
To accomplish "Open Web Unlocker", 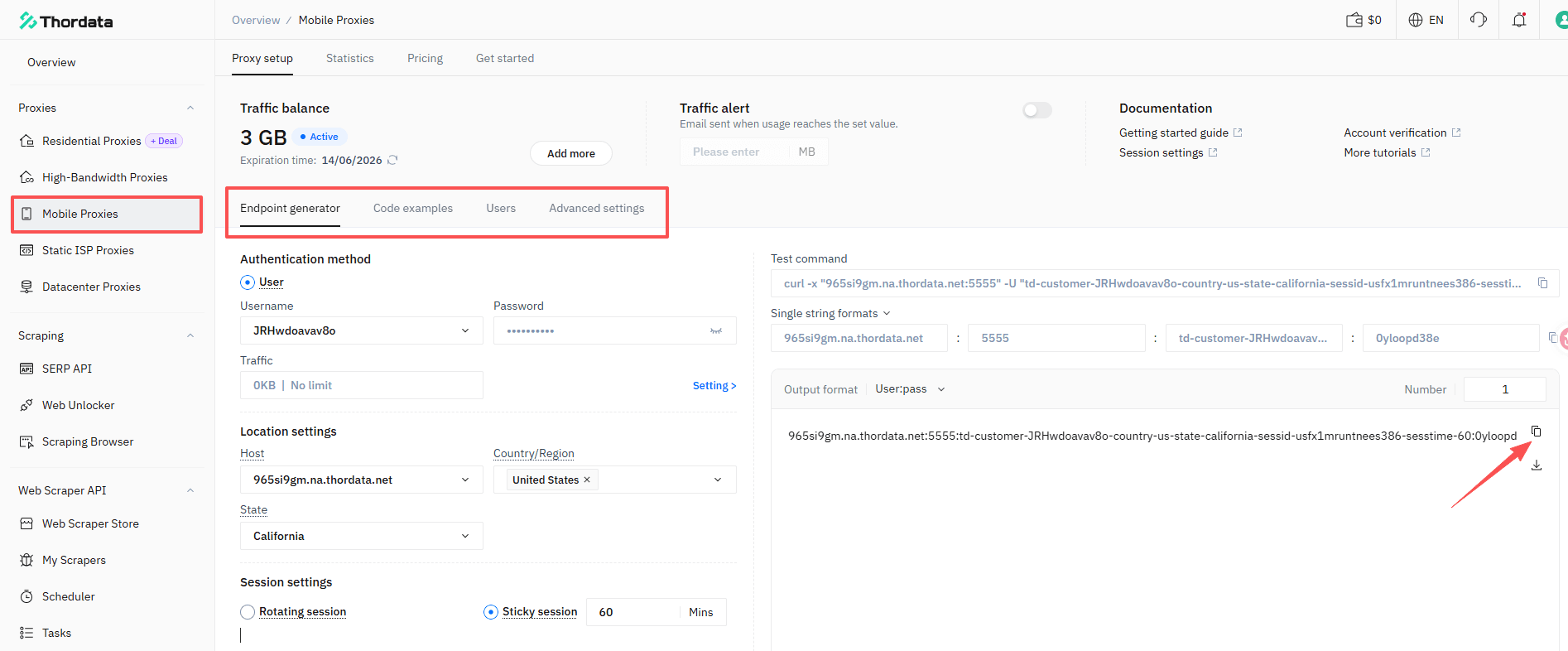I will click(x=79, y=405).
